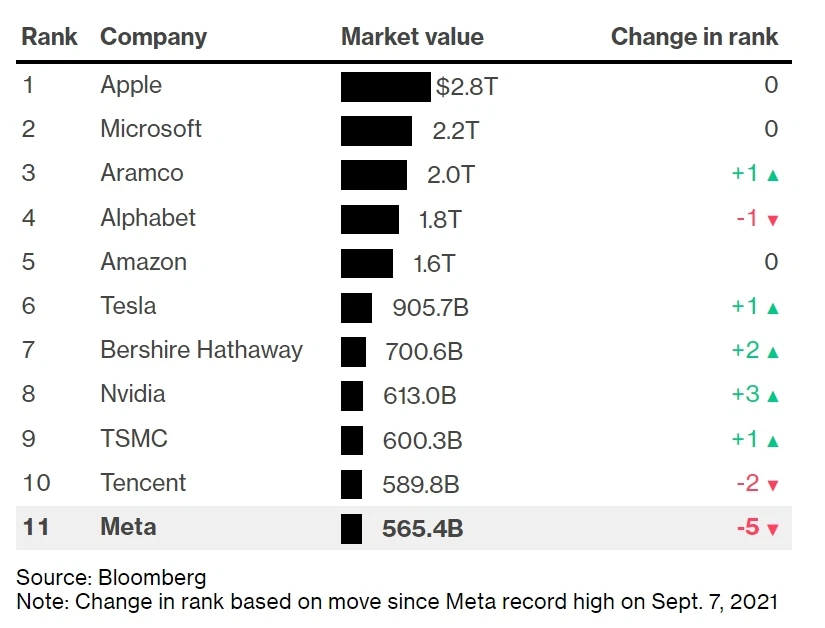825x628 pixels.
Task: Click the red down triangle in Meta row
Action: coord(772,529)
